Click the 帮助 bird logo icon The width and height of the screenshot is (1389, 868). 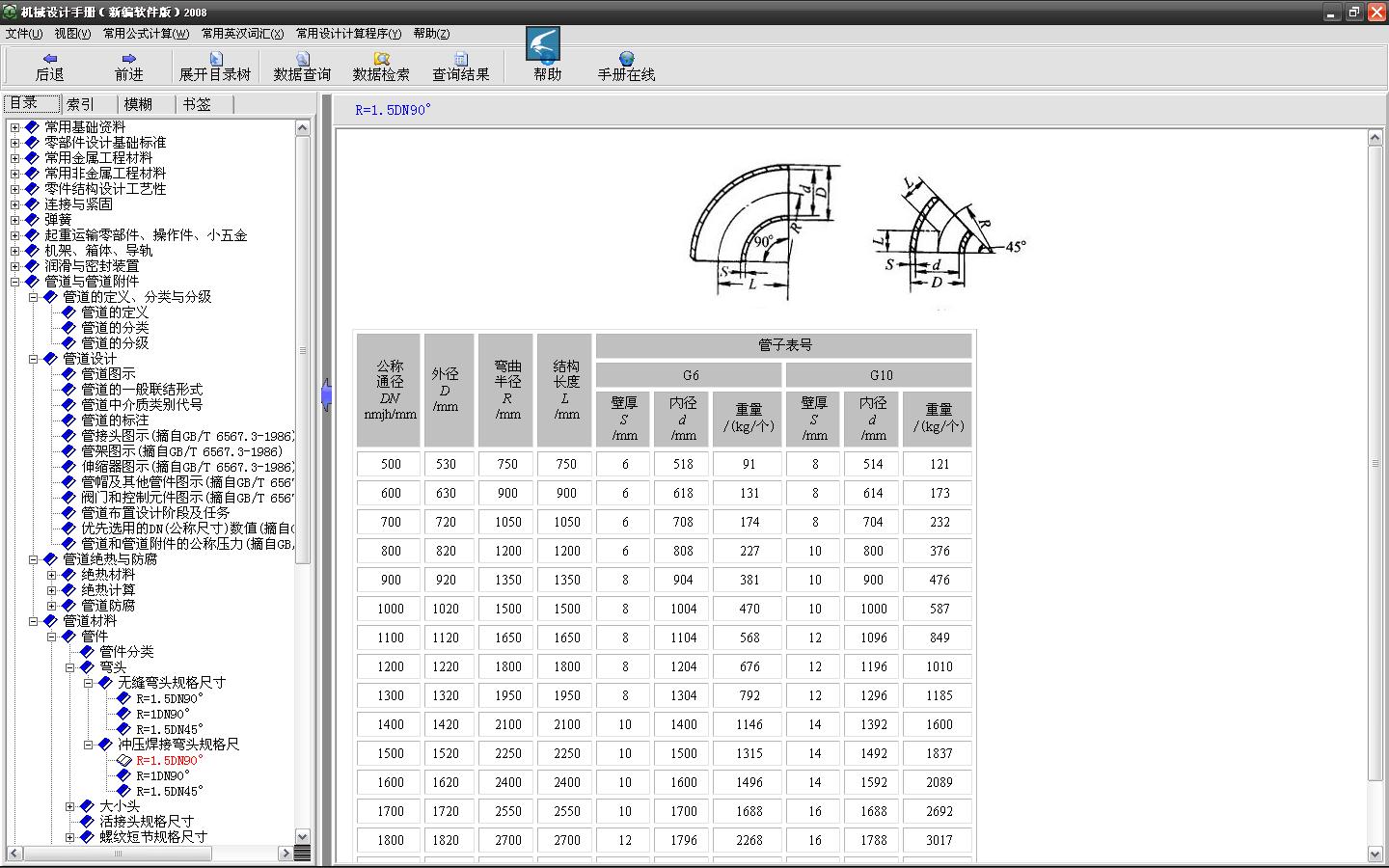(543, 44)
